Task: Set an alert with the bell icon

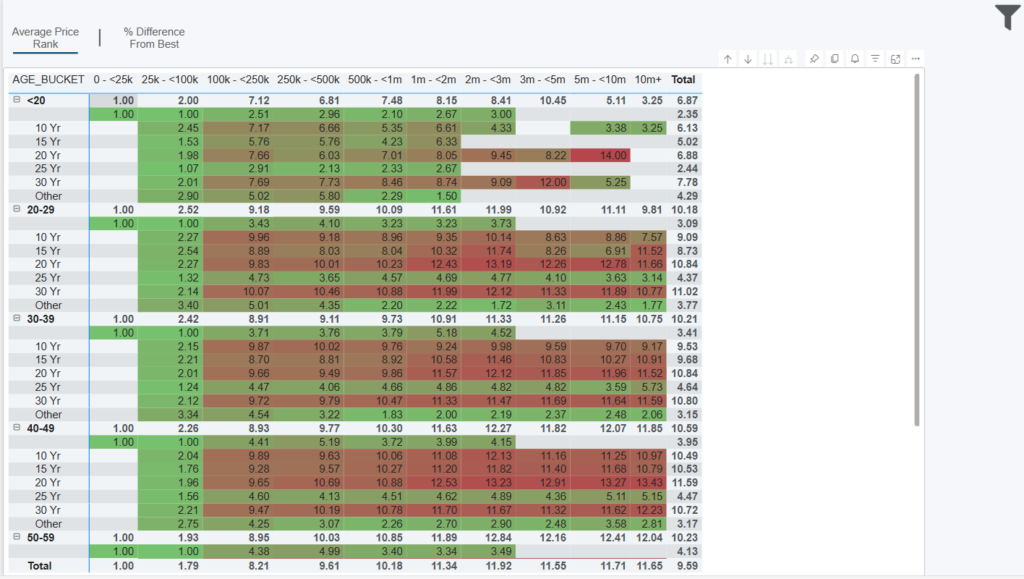Action: pos(855,59)
